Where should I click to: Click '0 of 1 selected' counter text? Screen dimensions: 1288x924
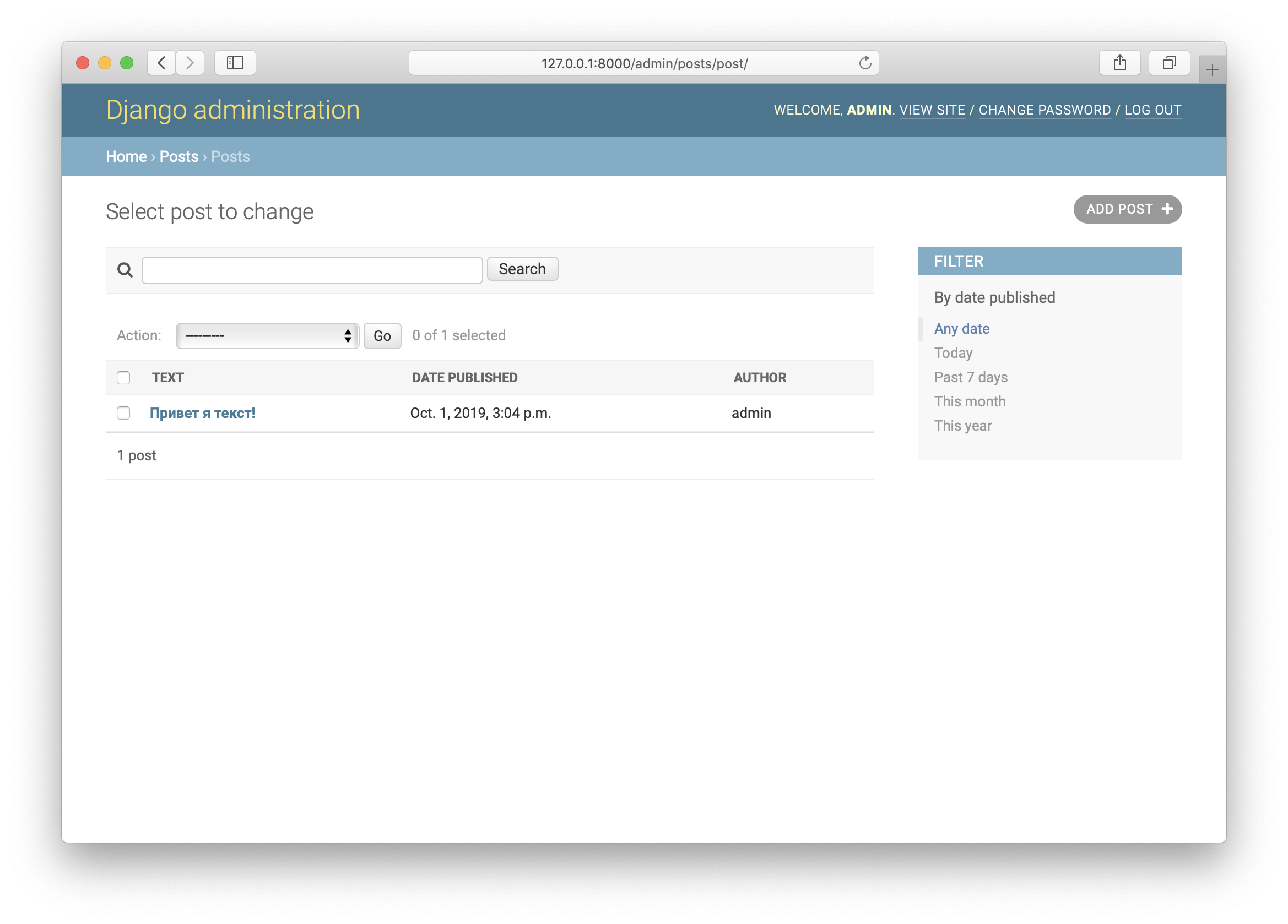(459, 335)
